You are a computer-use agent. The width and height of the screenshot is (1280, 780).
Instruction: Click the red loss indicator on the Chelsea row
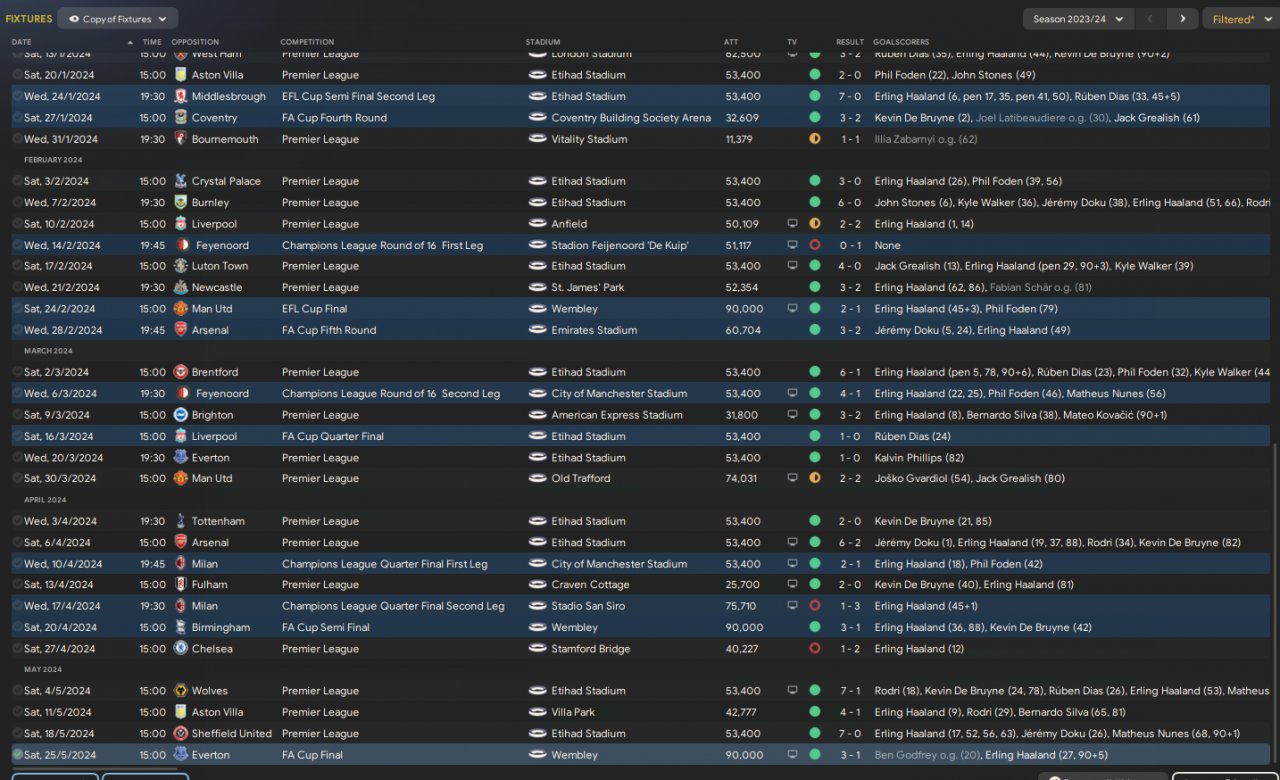tap(815, 649)
